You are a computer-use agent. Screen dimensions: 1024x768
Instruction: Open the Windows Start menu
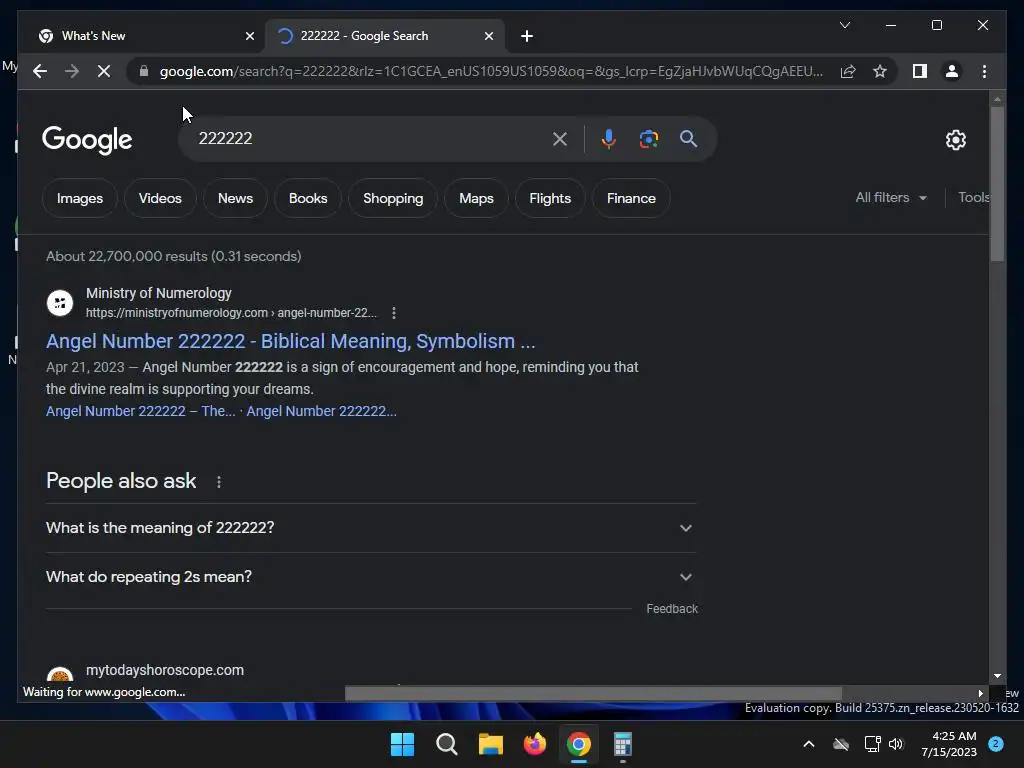click(x=402, y=744)
